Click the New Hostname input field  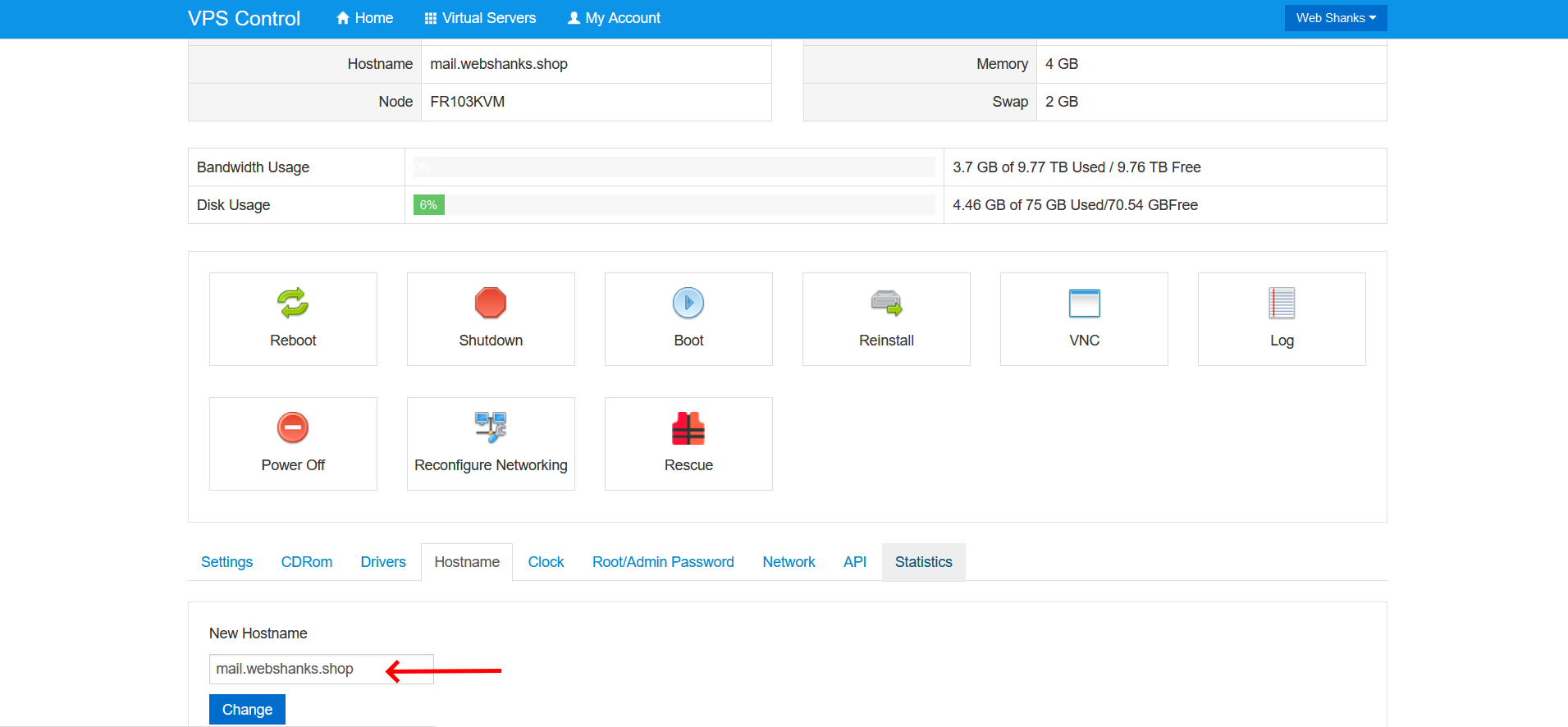click(322, 669)
